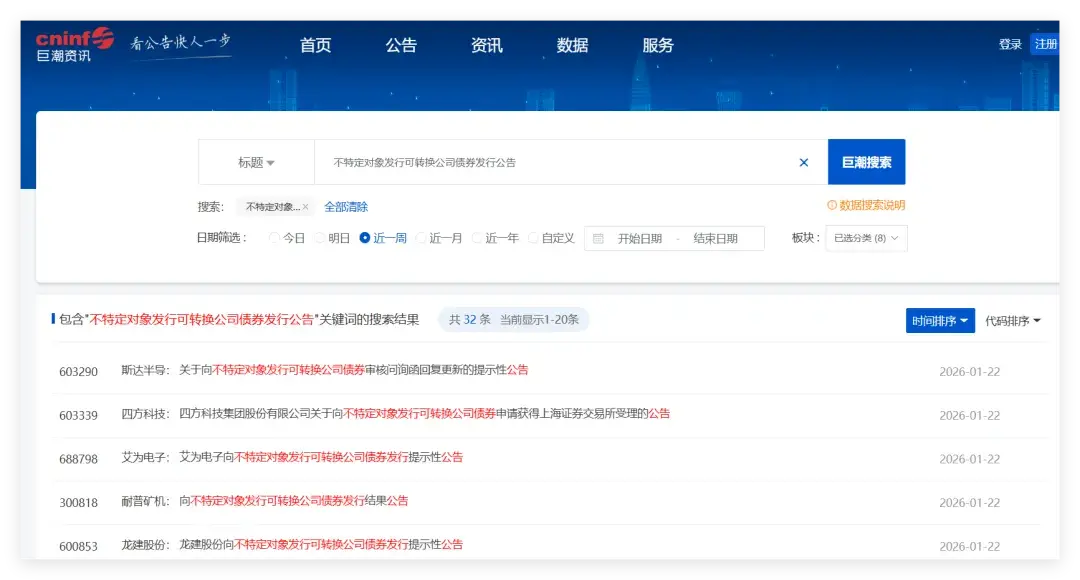The image size is (1080, 580).
Task: Click the 数据搜索说明 info icon
Action: pyautogui.click(x=832, y=206)
